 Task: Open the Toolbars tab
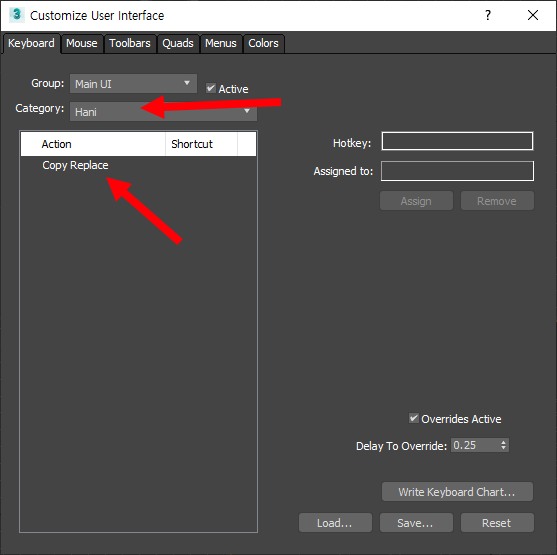130,43
